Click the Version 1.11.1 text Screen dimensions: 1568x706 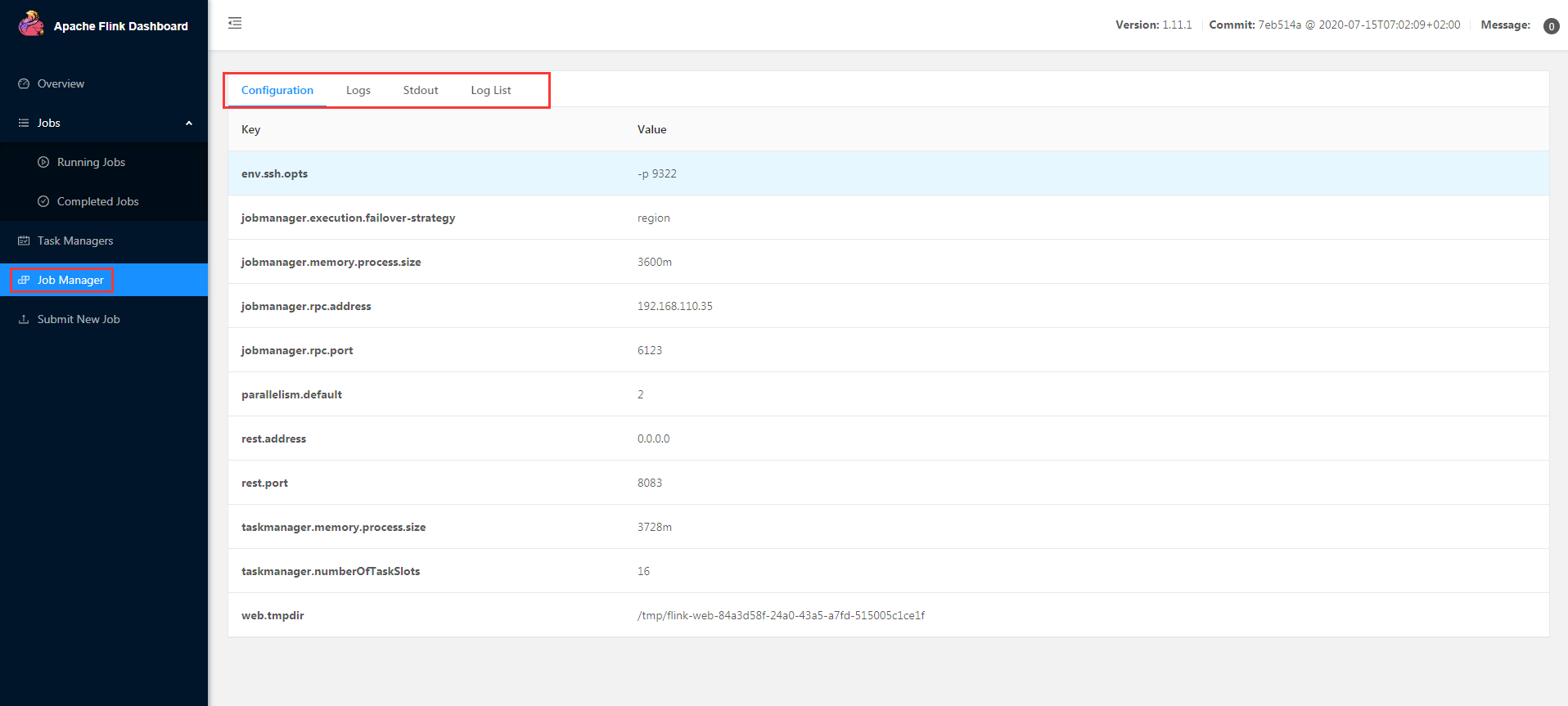coord(1154,25)
